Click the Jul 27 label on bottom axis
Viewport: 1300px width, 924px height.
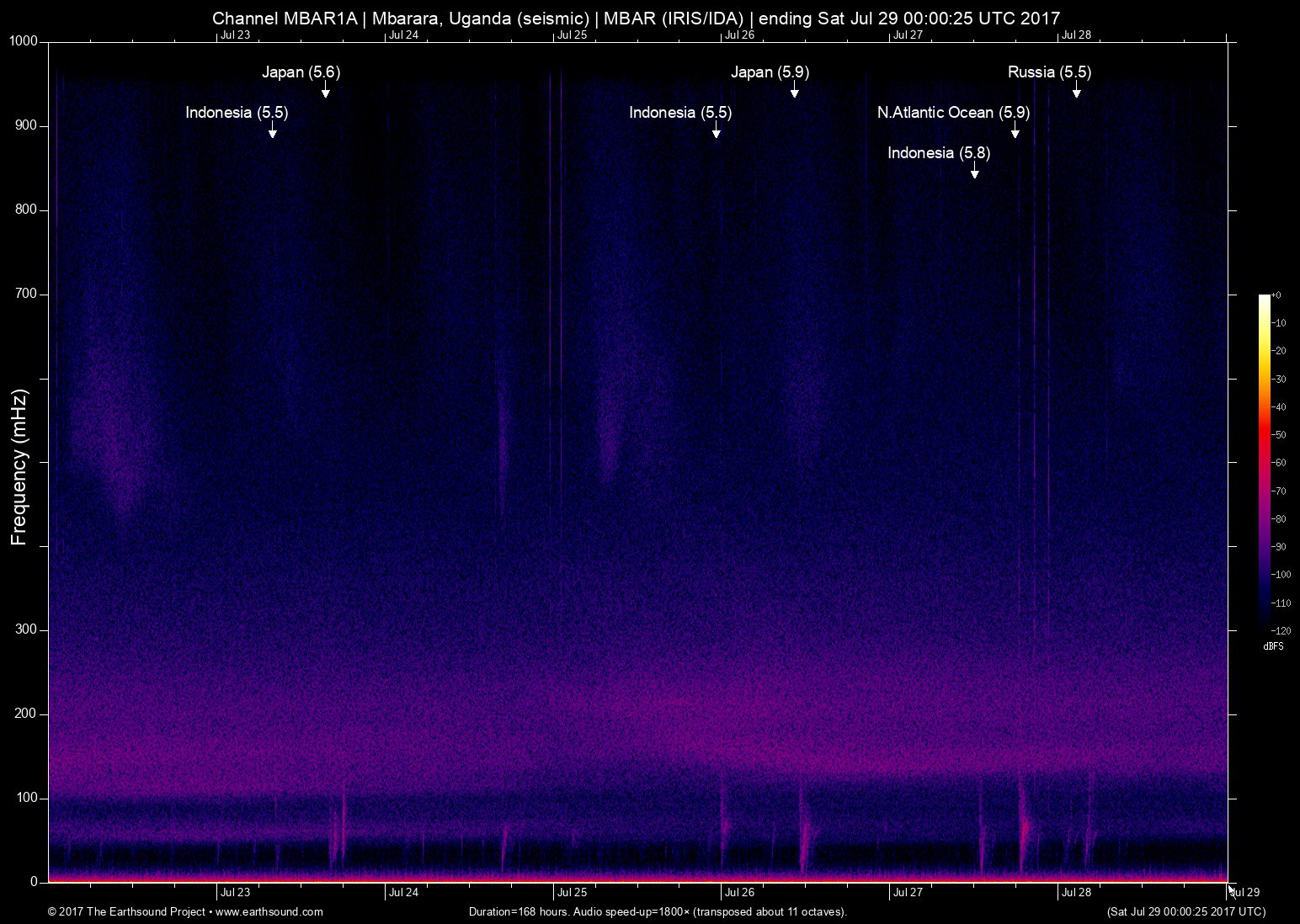pos(908,892)
